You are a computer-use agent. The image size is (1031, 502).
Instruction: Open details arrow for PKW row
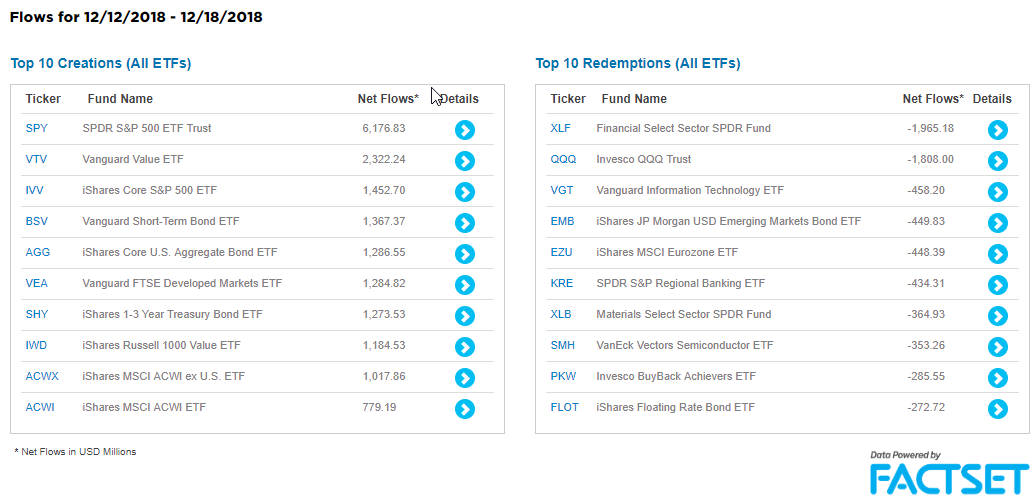[x=997, y=378]
